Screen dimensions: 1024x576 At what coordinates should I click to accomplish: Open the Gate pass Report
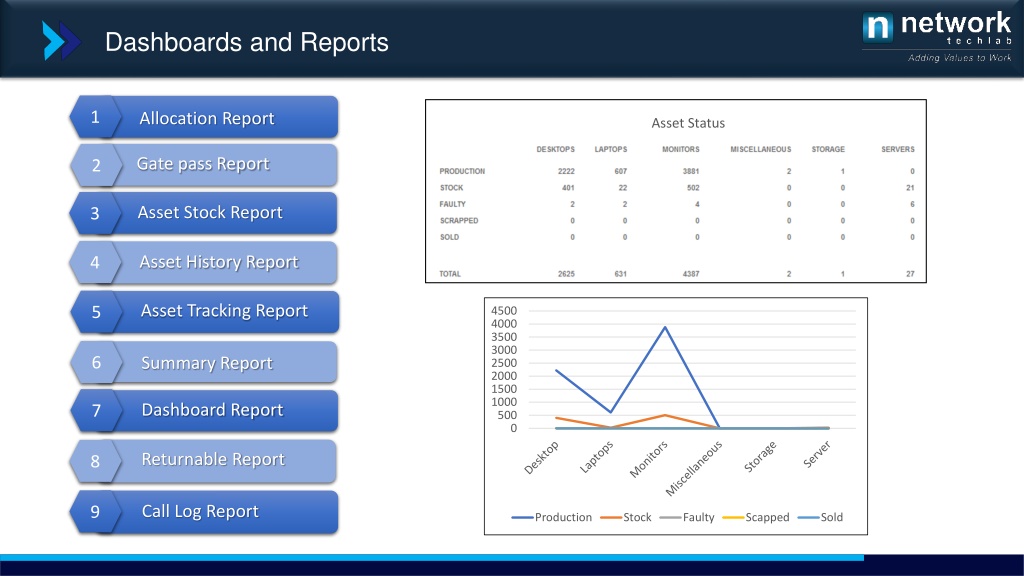[x=205, y=165]
